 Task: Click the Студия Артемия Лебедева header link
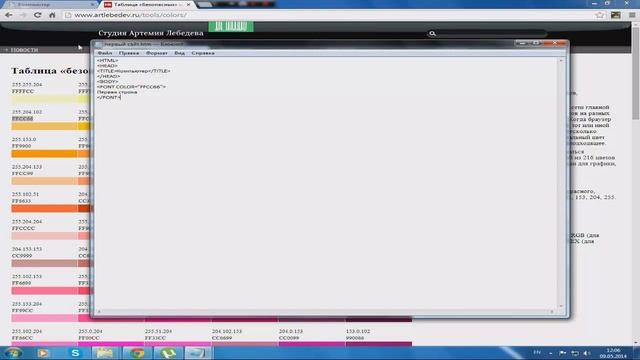(x=151, y=33)
